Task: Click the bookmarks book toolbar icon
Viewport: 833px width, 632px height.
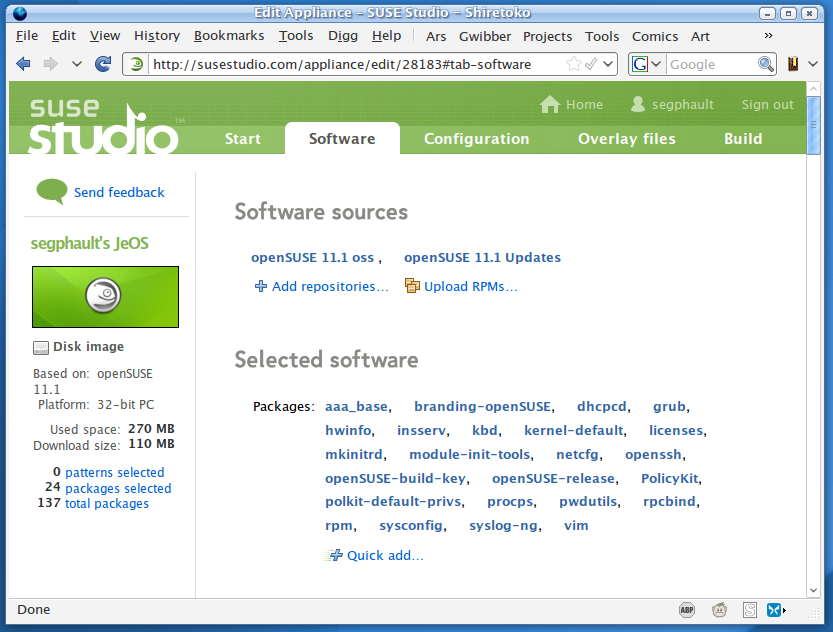Action: click(x=793, y=64)
